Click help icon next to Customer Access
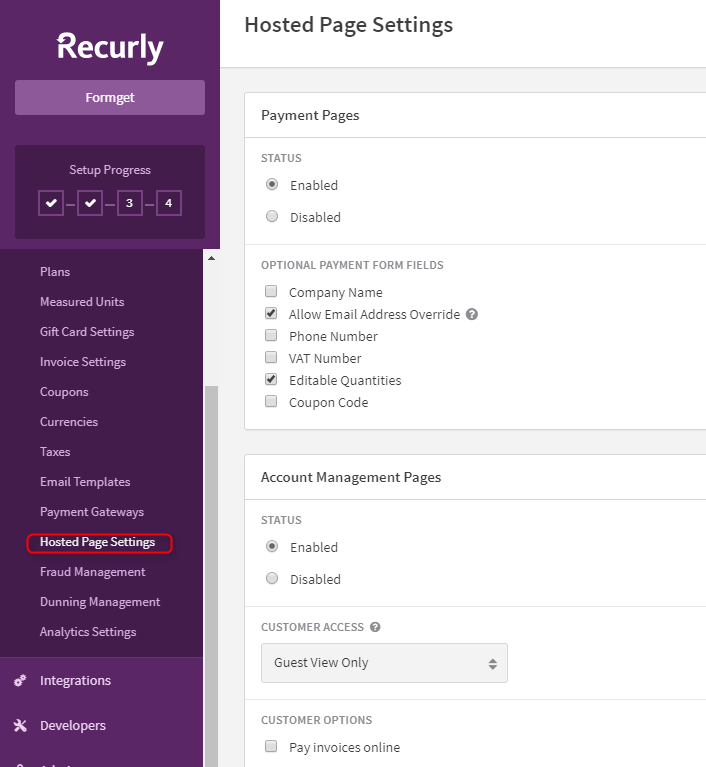 point(375,627)
